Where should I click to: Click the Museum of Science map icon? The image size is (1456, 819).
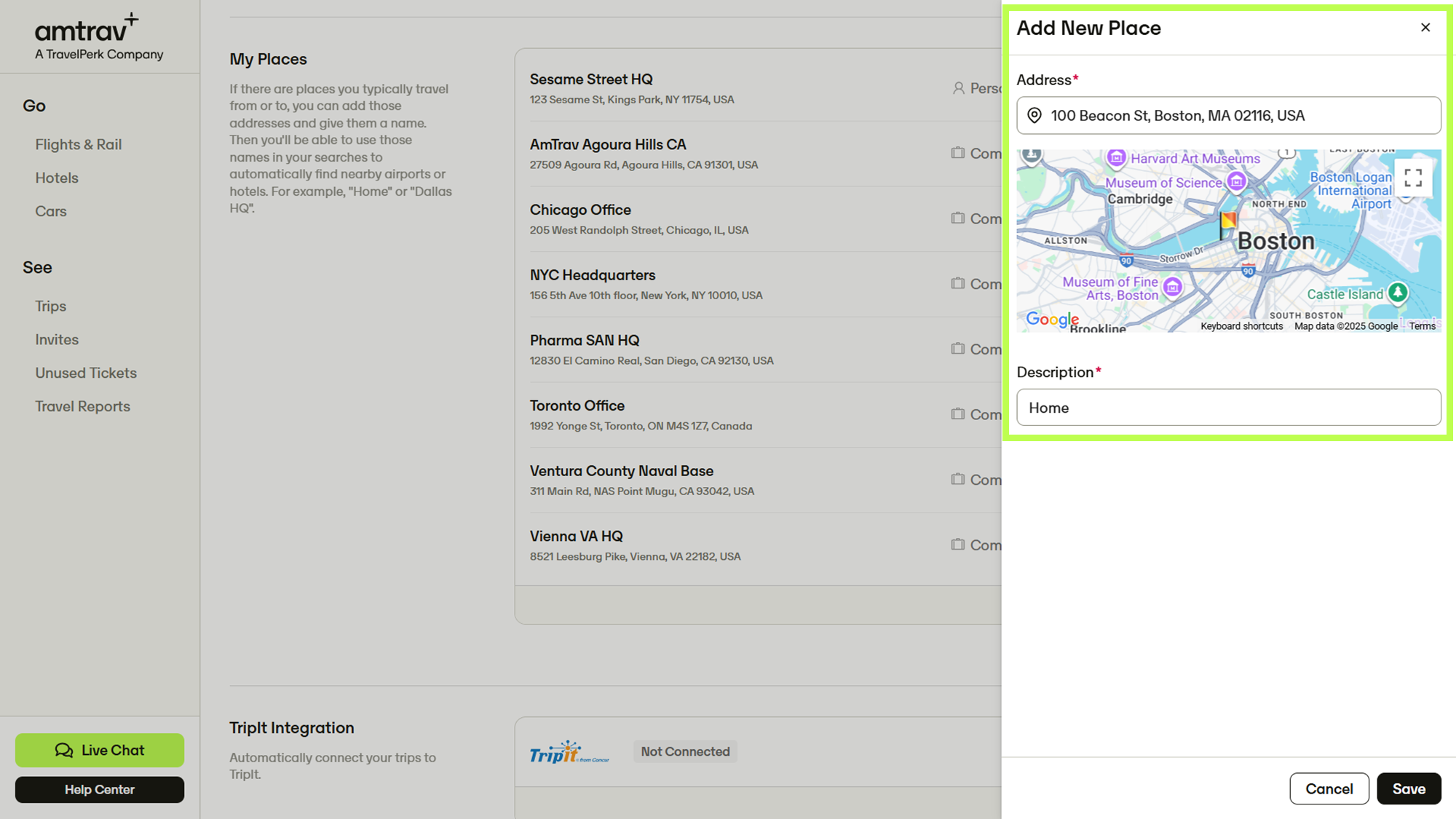point(1236,181)
